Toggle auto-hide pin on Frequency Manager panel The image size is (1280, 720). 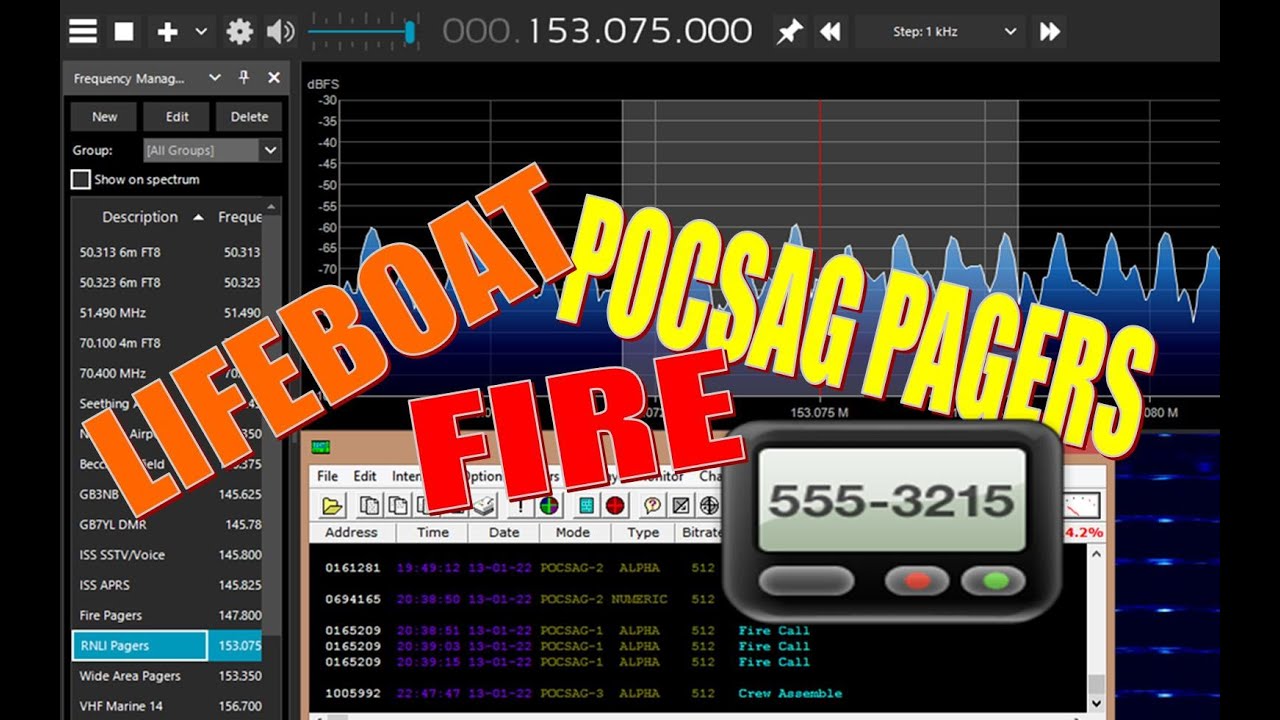[243, 77]
